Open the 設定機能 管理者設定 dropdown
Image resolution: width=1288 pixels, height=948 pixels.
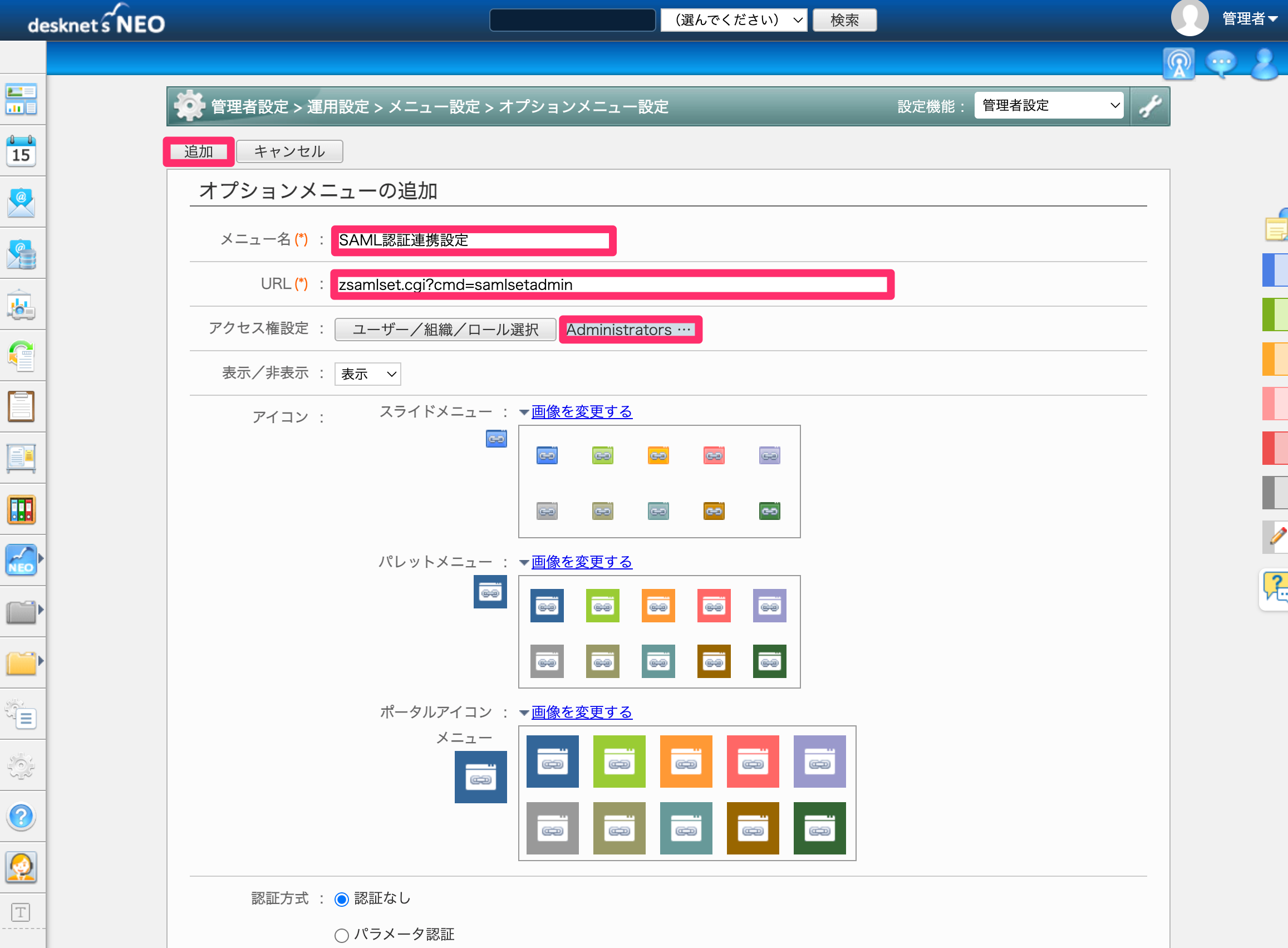[x=1049, y=106]
